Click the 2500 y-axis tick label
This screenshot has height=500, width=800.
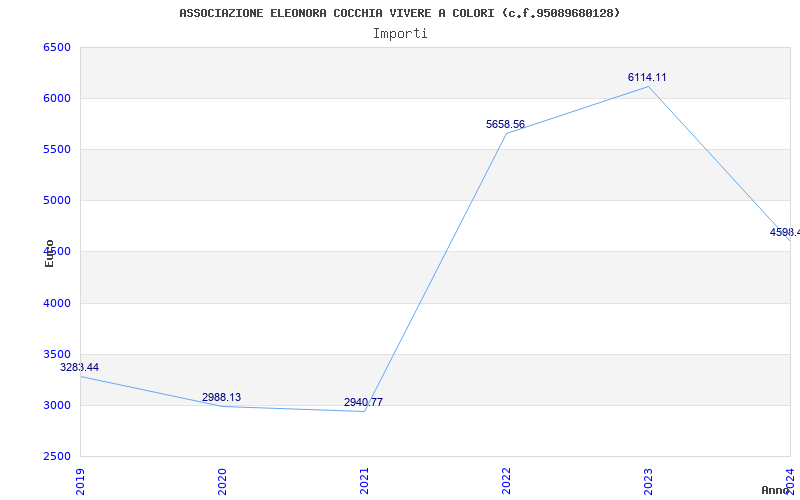[57, 457]
